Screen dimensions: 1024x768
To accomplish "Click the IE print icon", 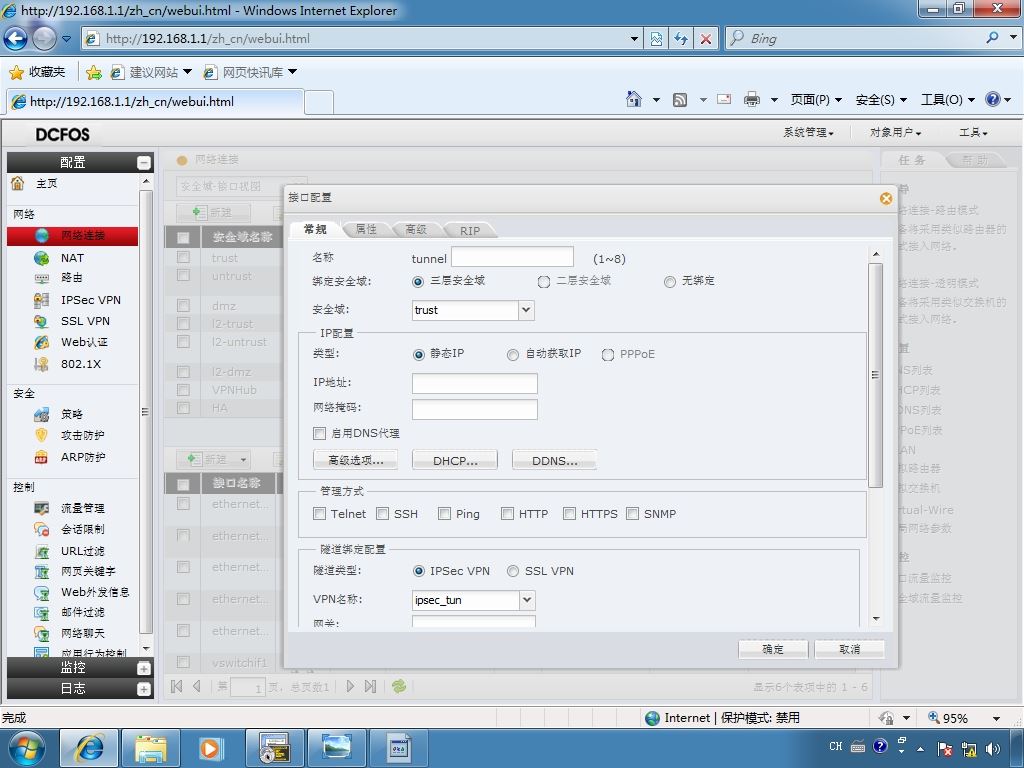I will [752, 99].
